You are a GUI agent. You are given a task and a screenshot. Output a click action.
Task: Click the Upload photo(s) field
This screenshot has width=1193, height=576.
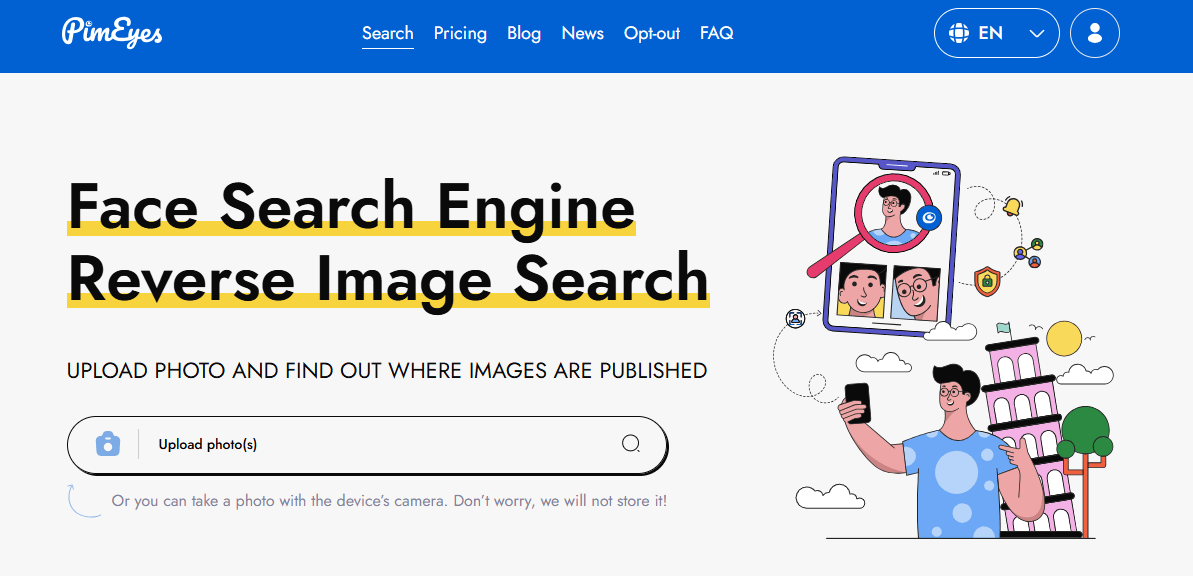click(380, 444)
